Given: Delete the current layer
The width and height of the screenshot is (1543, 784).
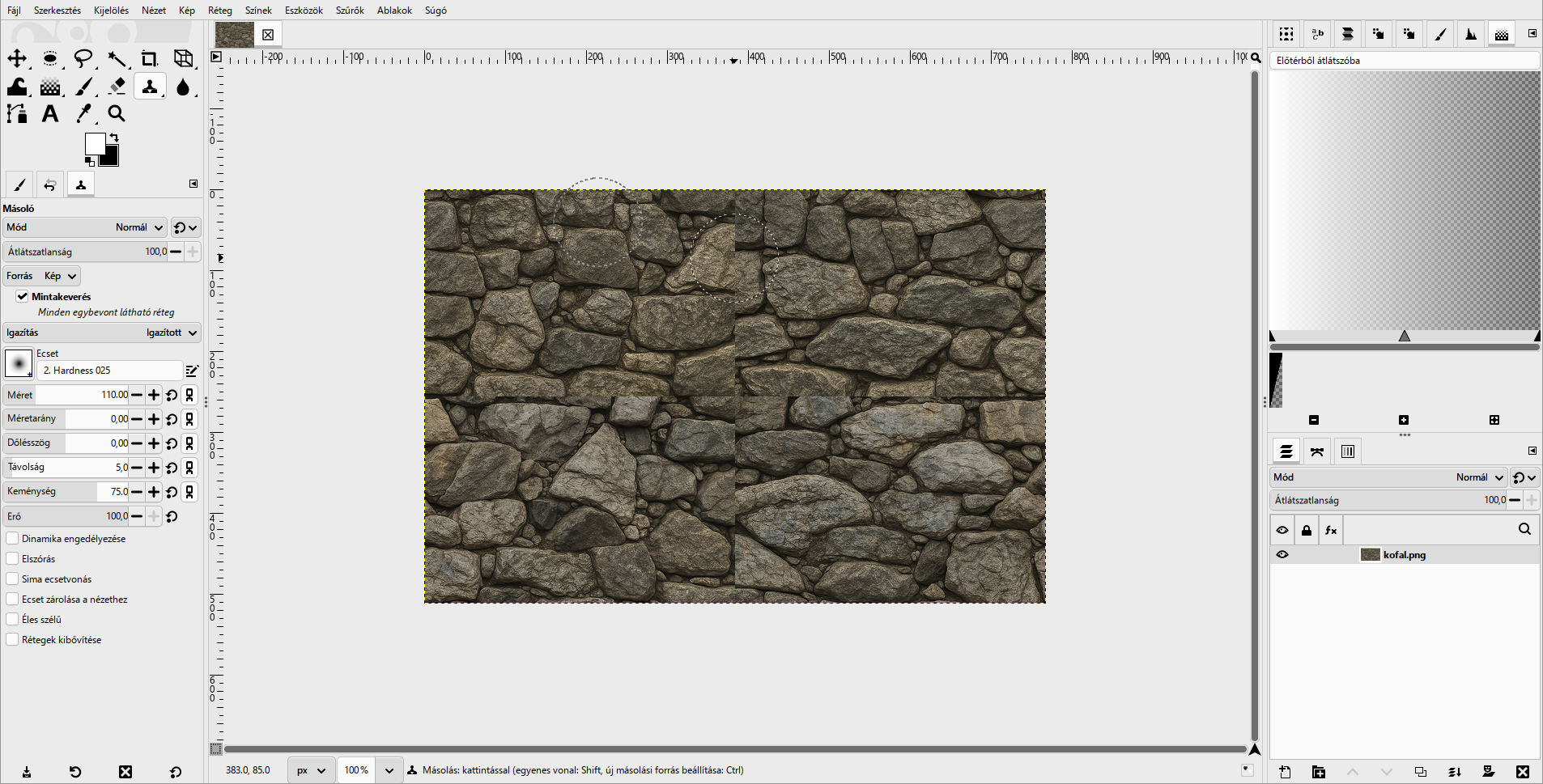Looking at the screenshot, I should tap(1523, 772).
